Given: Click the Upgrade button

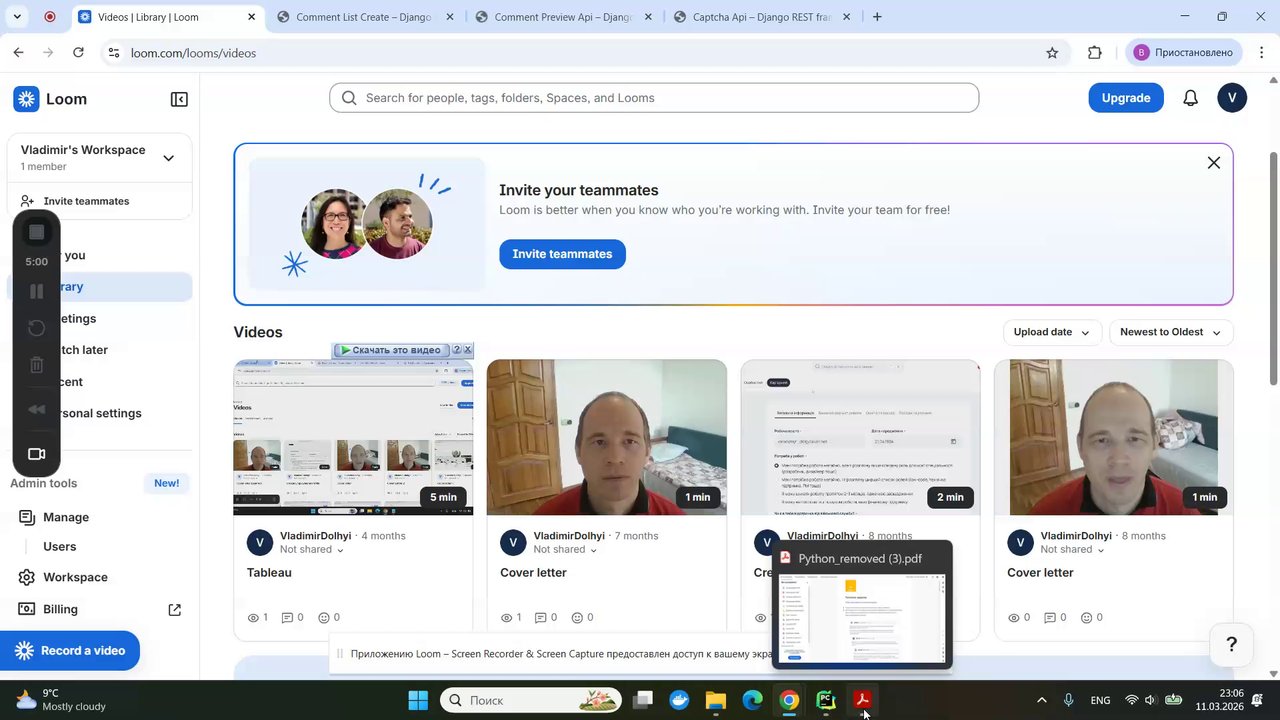Looking at the screenshot, I should pyautogui.click(x=1126, y=98).
